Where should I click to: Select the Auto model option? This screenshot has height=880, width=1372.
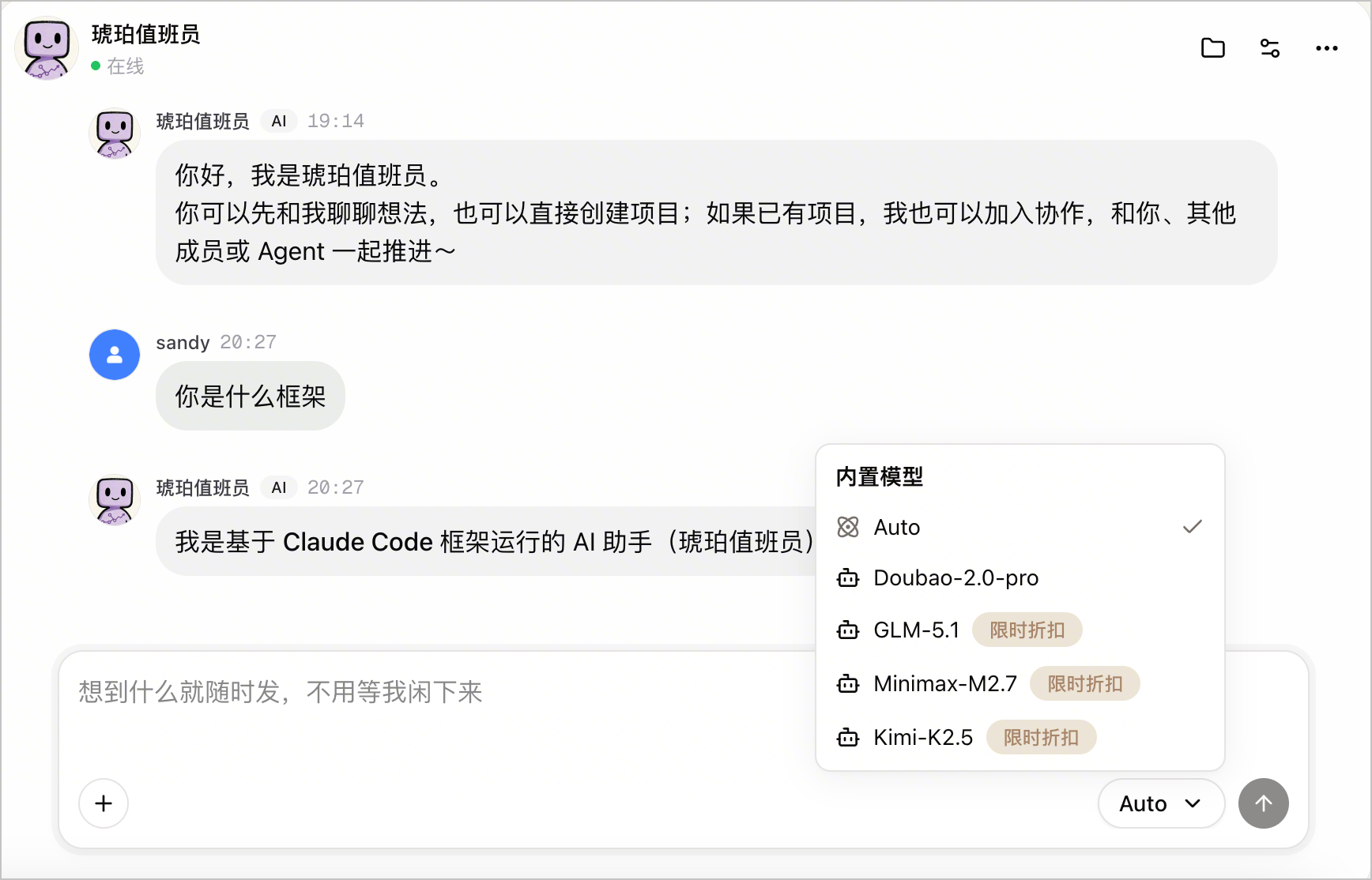pos(1020,527)
